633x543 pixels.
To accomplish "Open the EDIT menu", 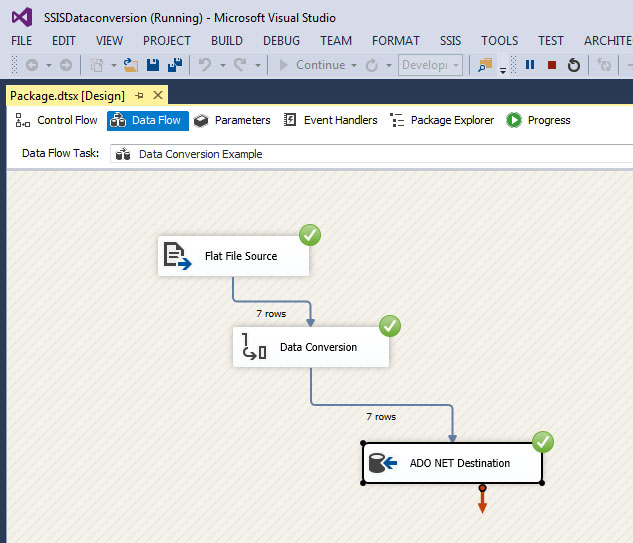I will tap(63, 41).
